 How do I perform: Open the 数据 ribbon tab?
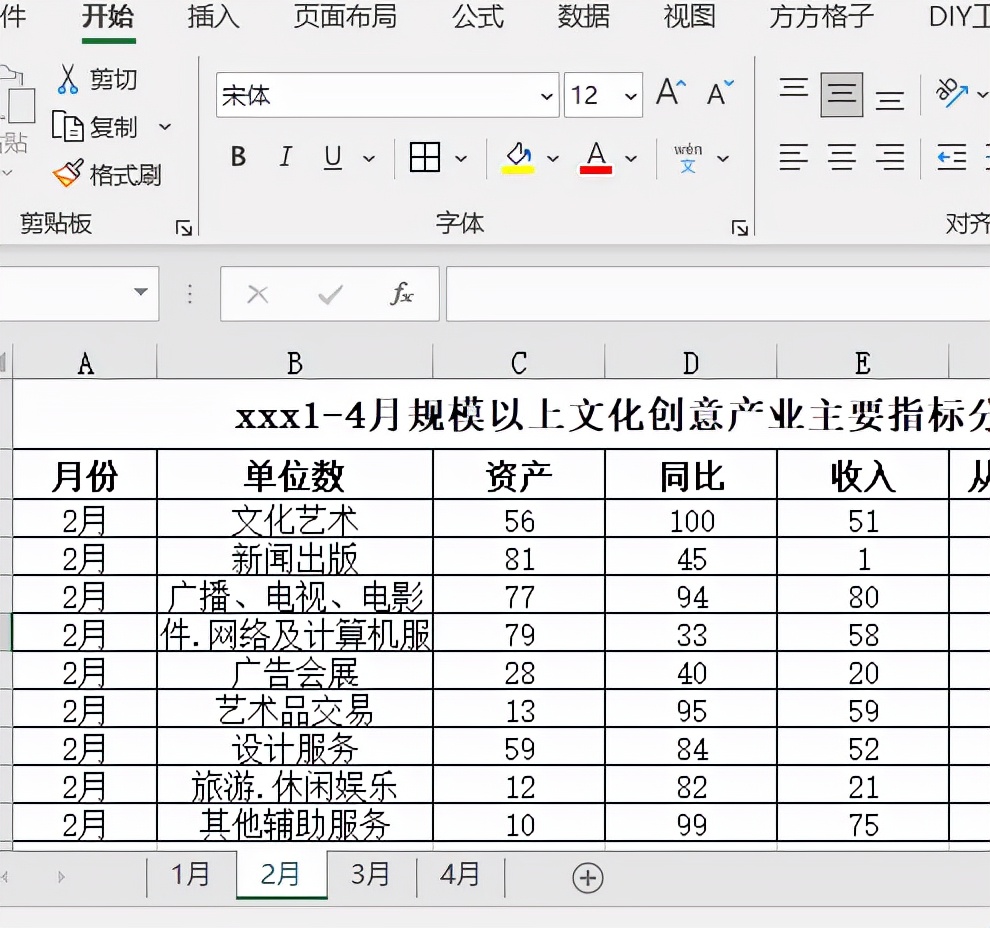tap(582, 17)
